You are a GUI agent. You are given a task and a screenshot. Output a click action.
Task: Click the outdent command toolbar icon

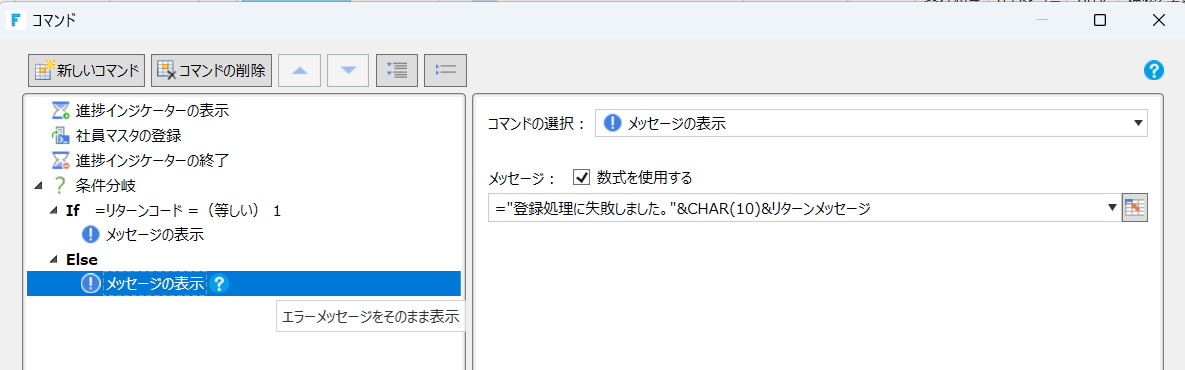445,71
